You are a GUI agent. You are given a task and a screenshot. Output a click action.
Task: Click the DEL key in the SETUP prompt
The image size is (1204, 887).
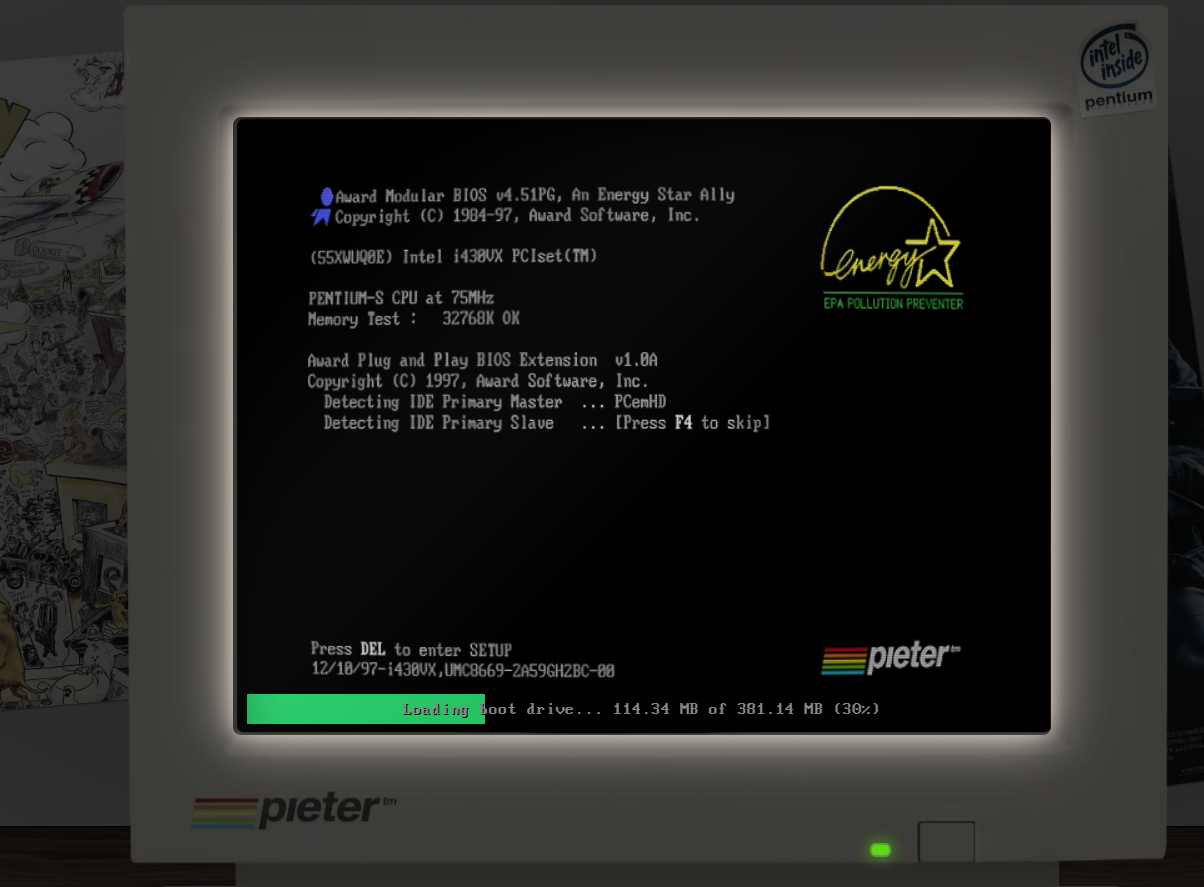pos(373,650)
